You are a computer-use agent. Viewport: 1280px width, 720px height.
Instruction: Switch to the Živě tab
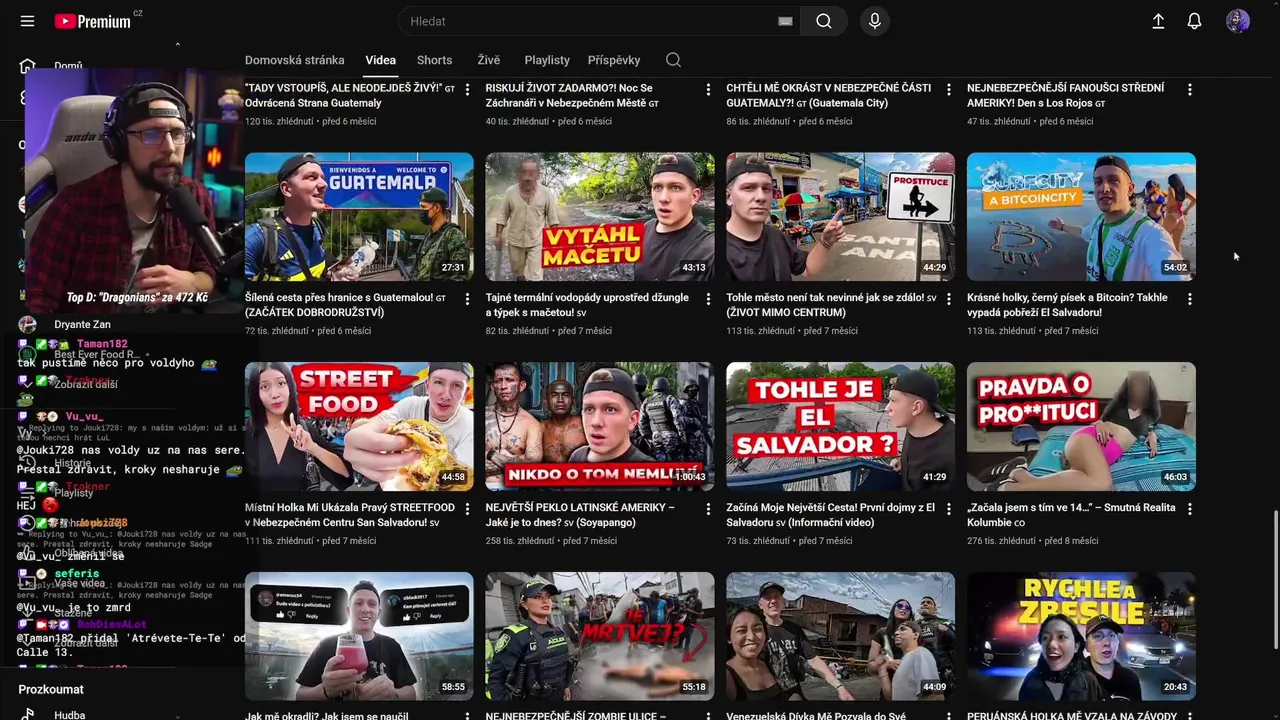coord(488,60)
